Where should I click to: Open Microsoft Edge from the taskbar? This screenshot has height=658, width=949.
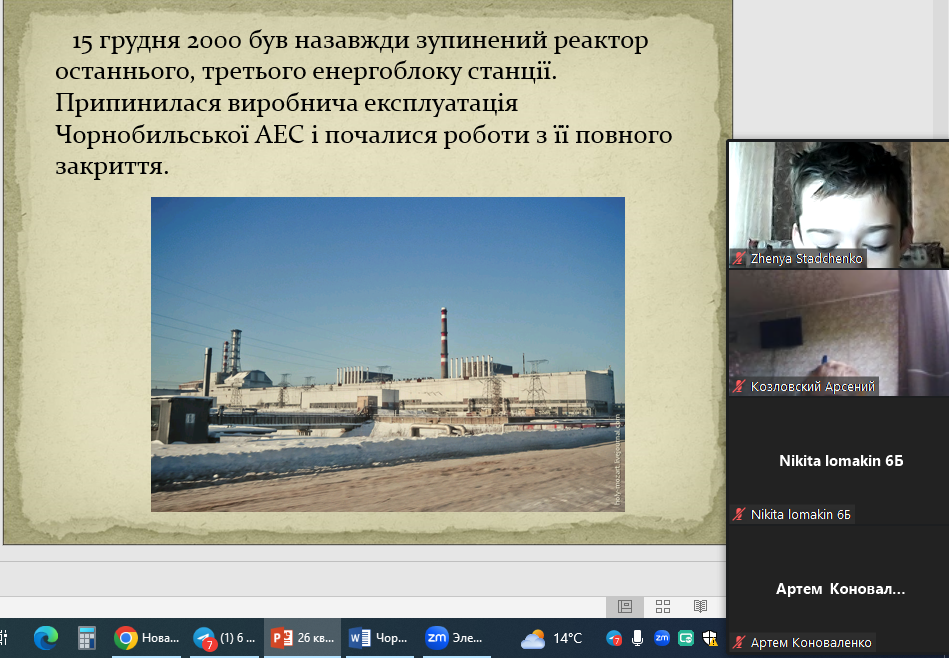pyautogui.click(x=45, y=638)
